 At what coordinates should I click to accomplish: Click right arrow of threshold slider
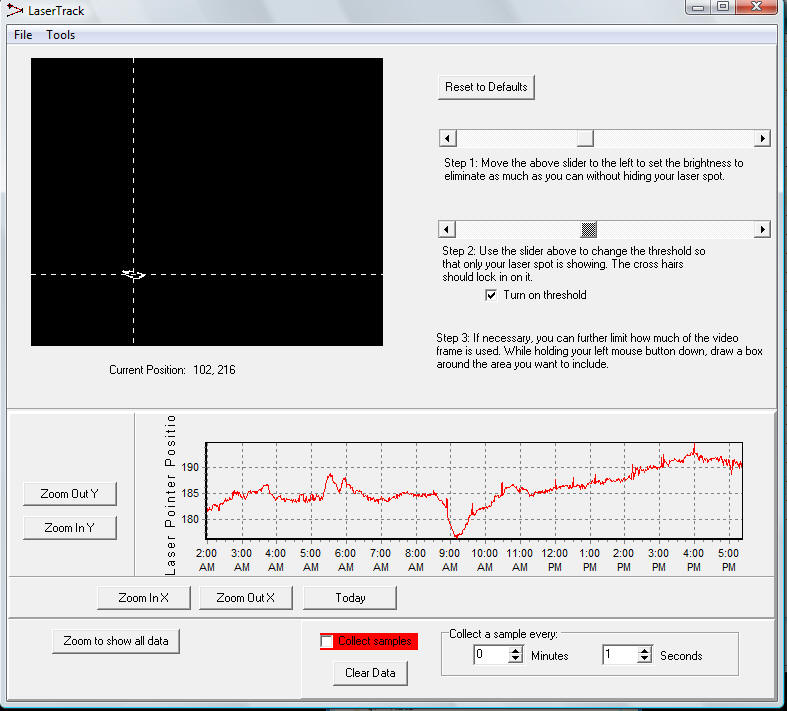[762, 229]
